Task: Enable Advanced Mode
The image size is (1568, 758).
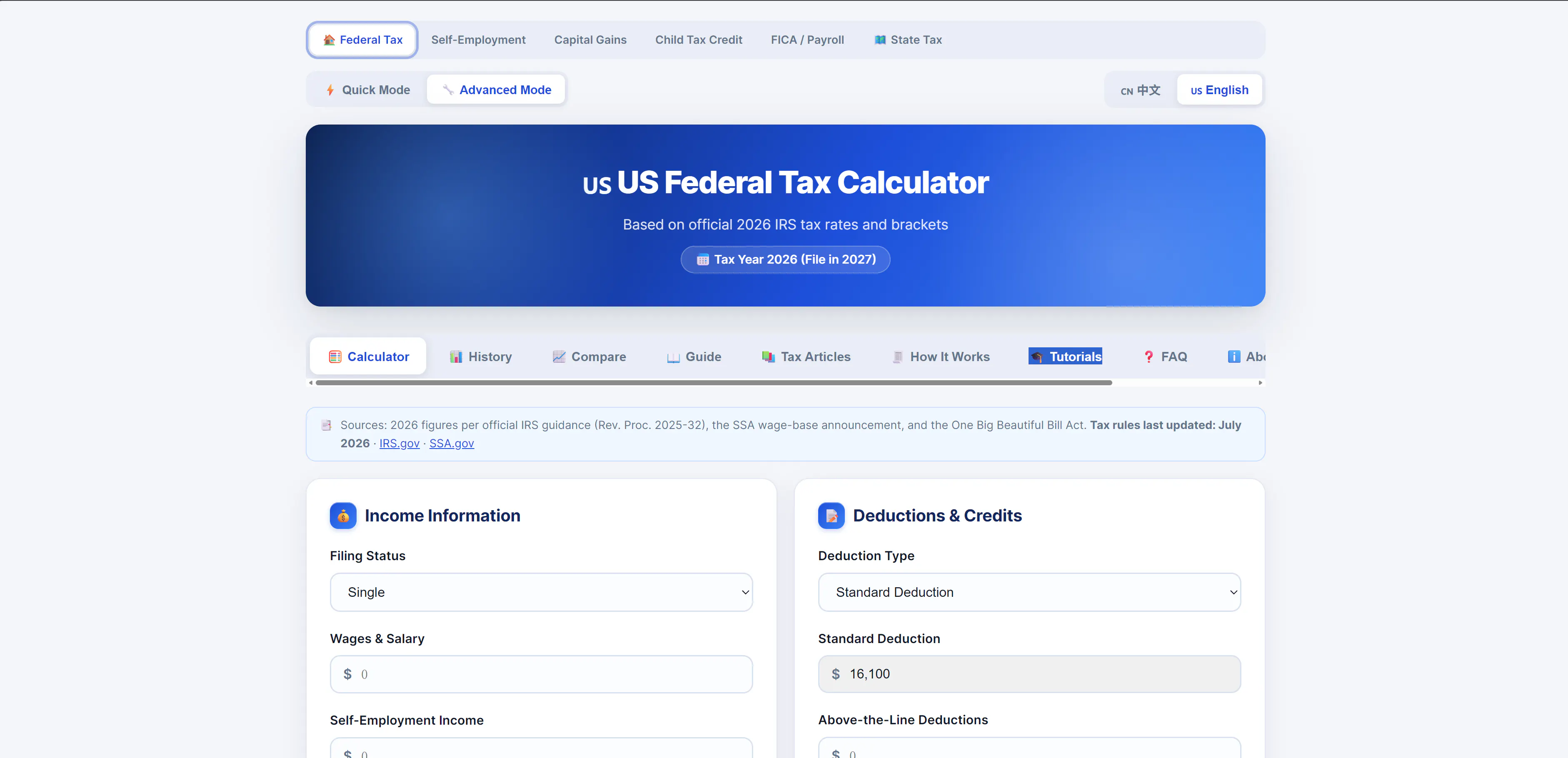Action: (496, 90)
